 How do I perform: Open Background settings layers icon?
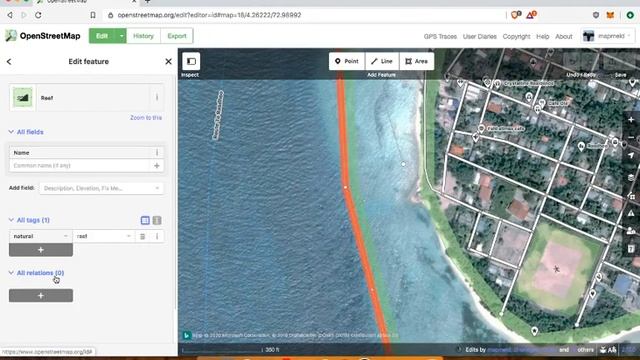click(631, 177)
